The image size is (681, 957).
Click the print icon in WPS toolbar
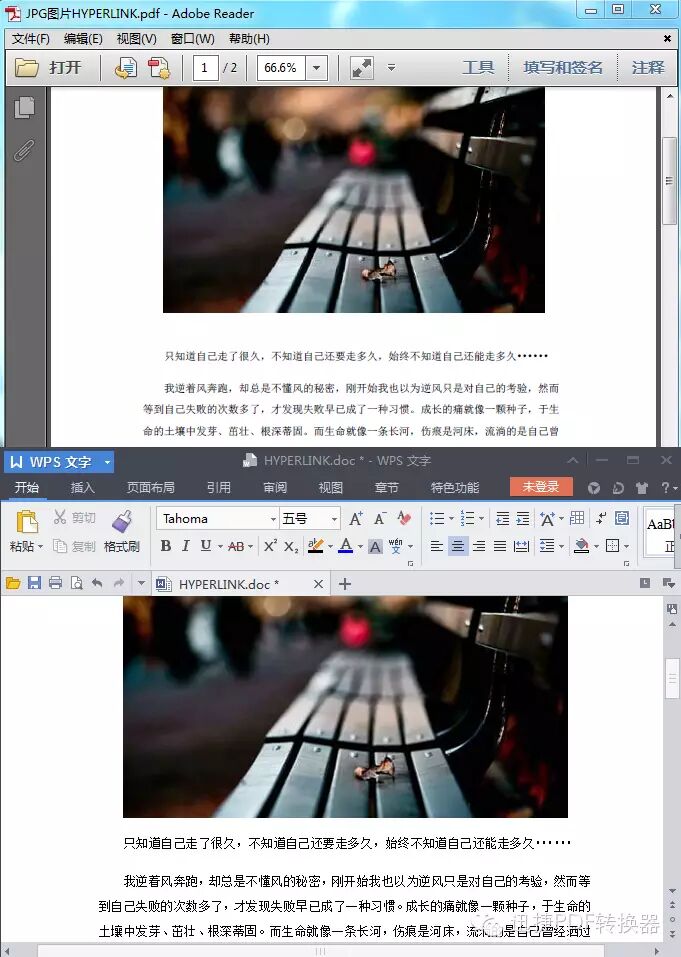56,583
